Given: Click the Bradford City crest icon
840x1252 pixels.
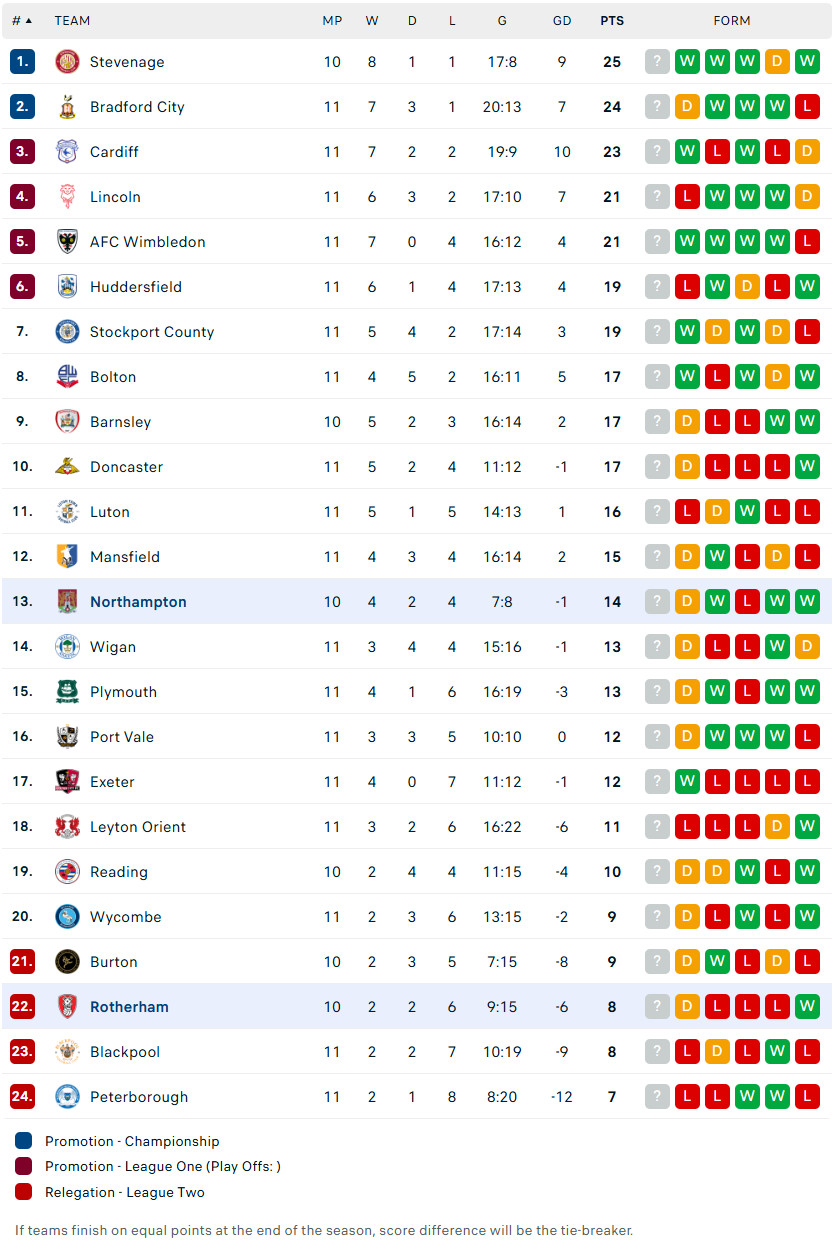Looking at the screenshot, I should click(x=67, y=107).
